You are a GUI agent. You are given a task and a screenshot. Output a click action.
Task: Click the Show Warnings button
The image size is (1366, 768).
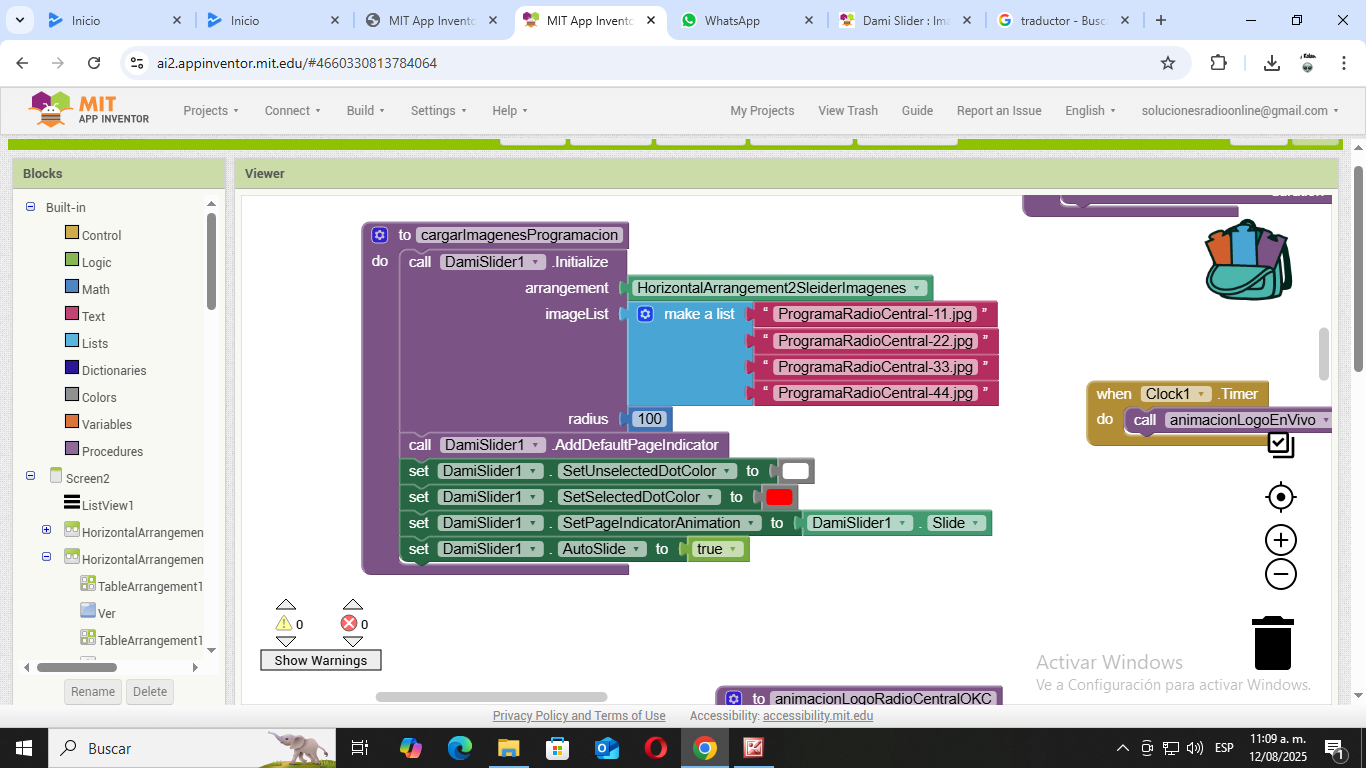click(x=320, y=660)
